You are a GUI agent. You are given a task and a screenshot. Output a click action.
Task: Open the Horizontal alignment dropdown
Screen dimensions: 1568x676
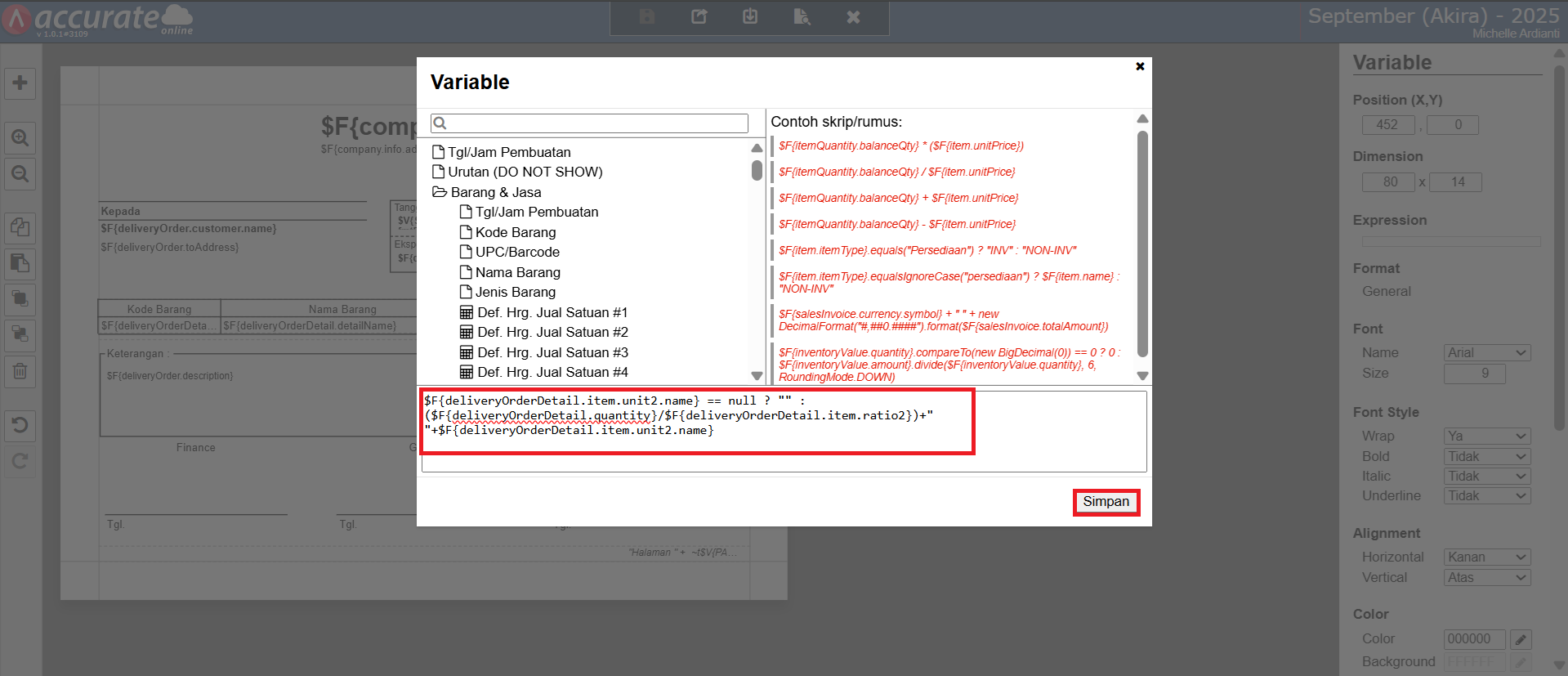point(1486,557)
